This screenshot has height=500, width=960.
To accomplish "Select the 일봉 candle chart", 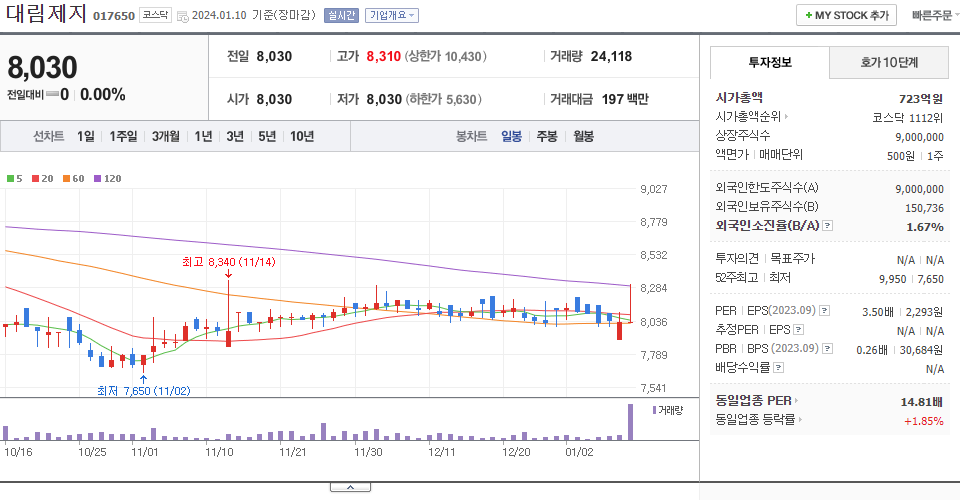I will point(511,136).
